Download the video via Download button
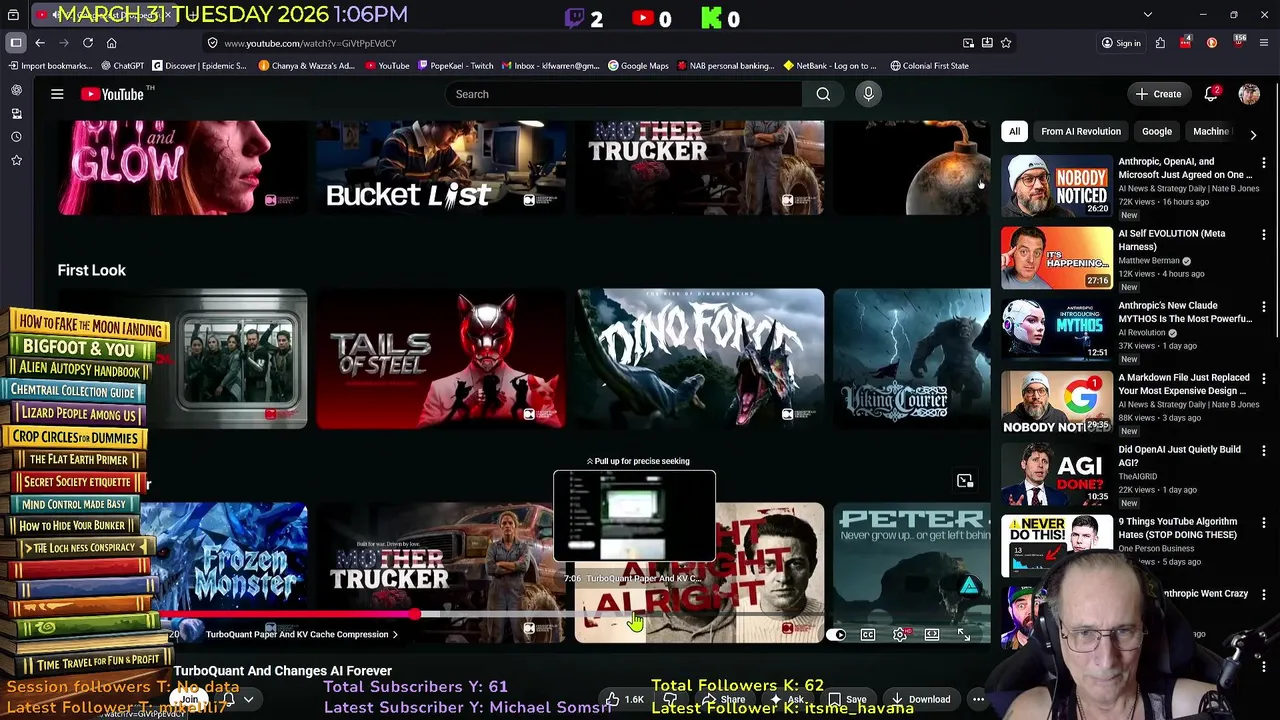Image resolution: width=1280 pixels, height=720 pixels. pos(921,699)
